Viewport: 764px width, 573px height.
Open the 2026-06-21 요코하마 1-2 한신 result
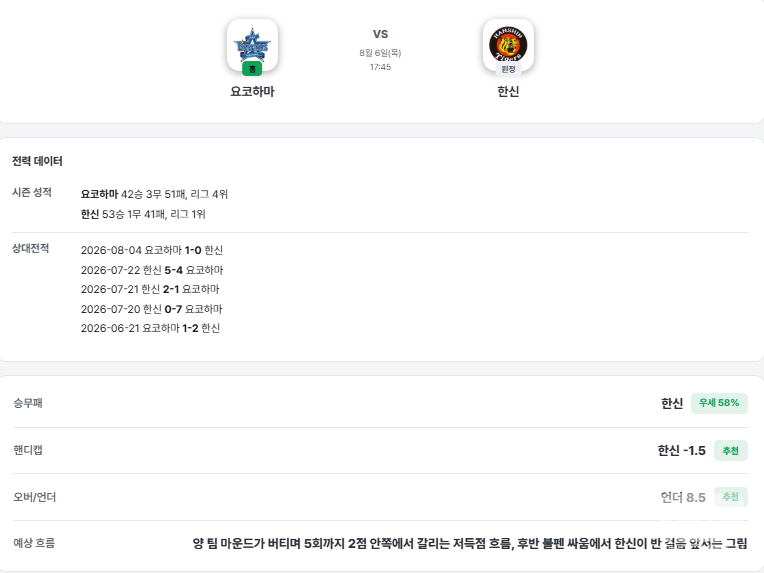(x=151, y=328)
